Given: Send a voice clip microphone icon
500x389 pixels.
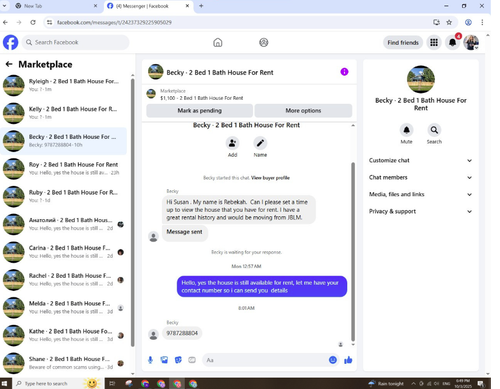Looking at the screenshot, I should click(x=150, y=360).
